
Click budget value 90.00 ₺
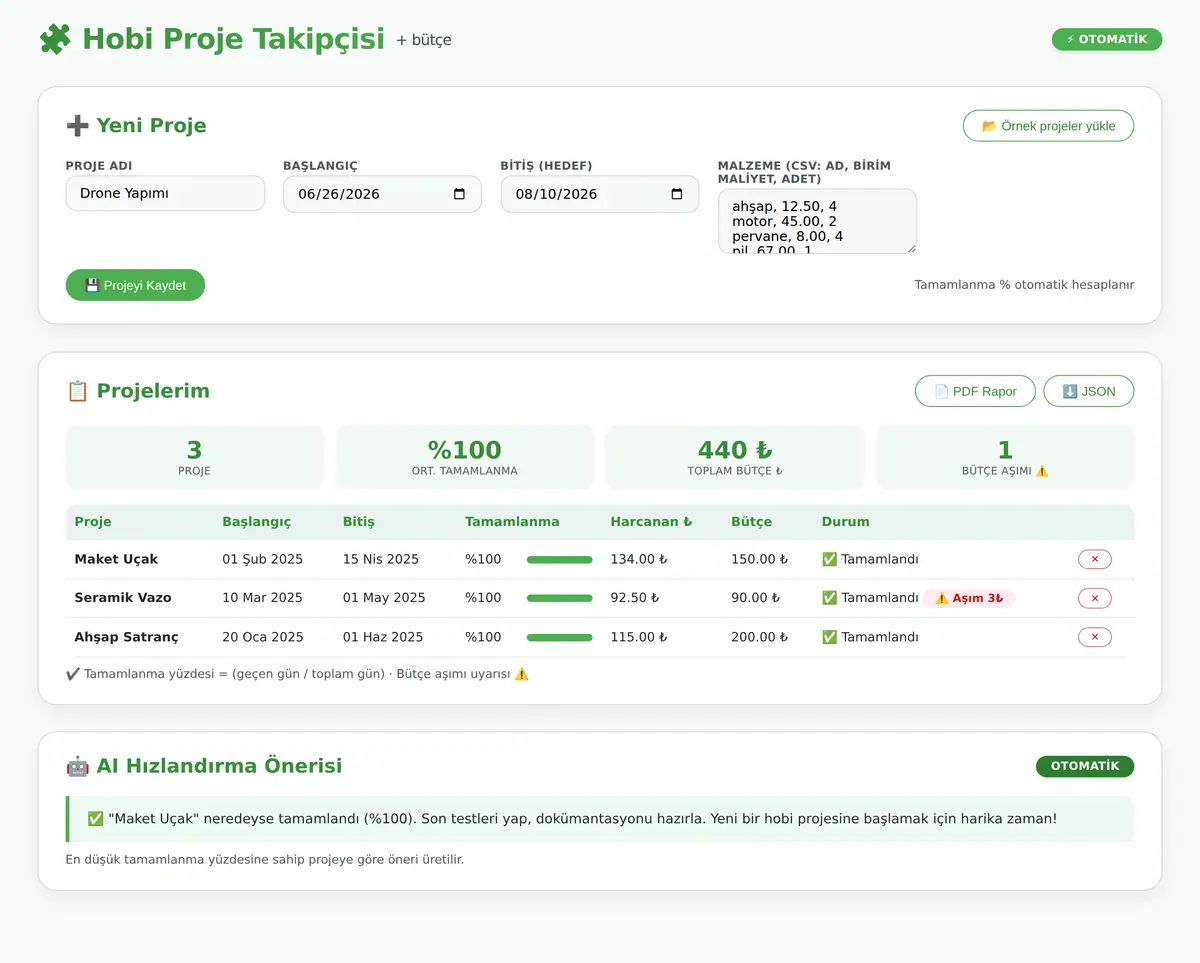pos(756,598)
